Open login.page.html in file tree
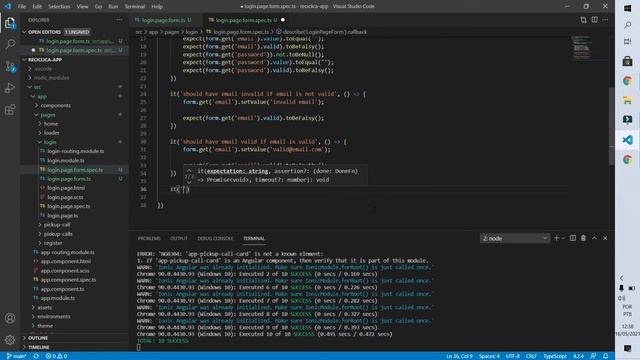The height and width of the screenshot is (360, 640). [66, 188]
